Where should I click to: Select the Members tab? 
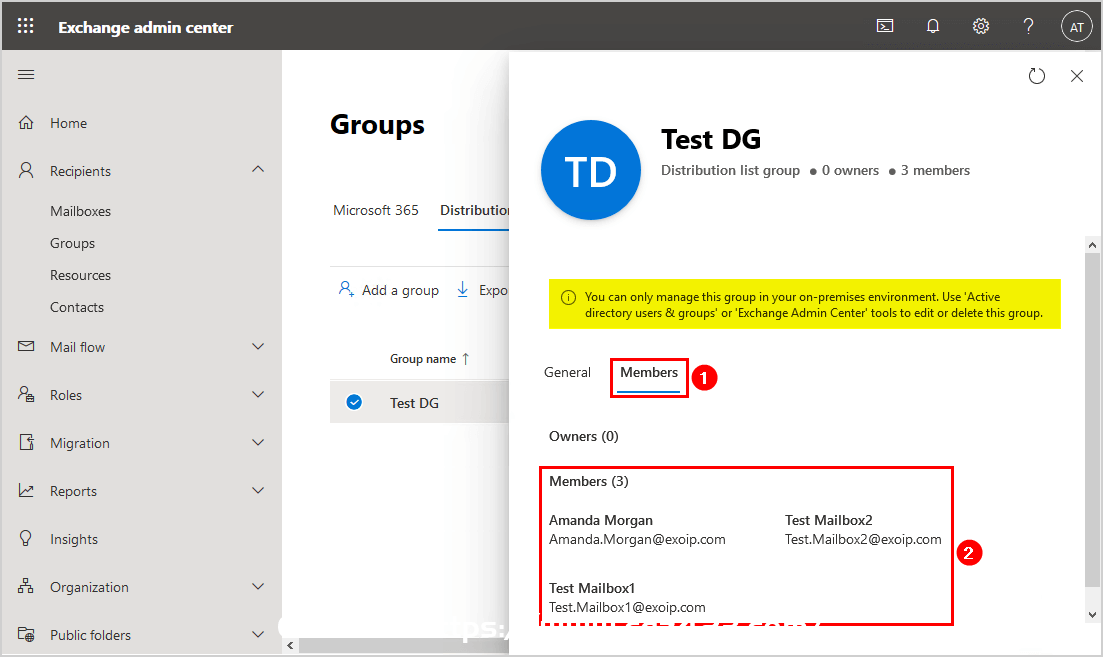(649, 373)
